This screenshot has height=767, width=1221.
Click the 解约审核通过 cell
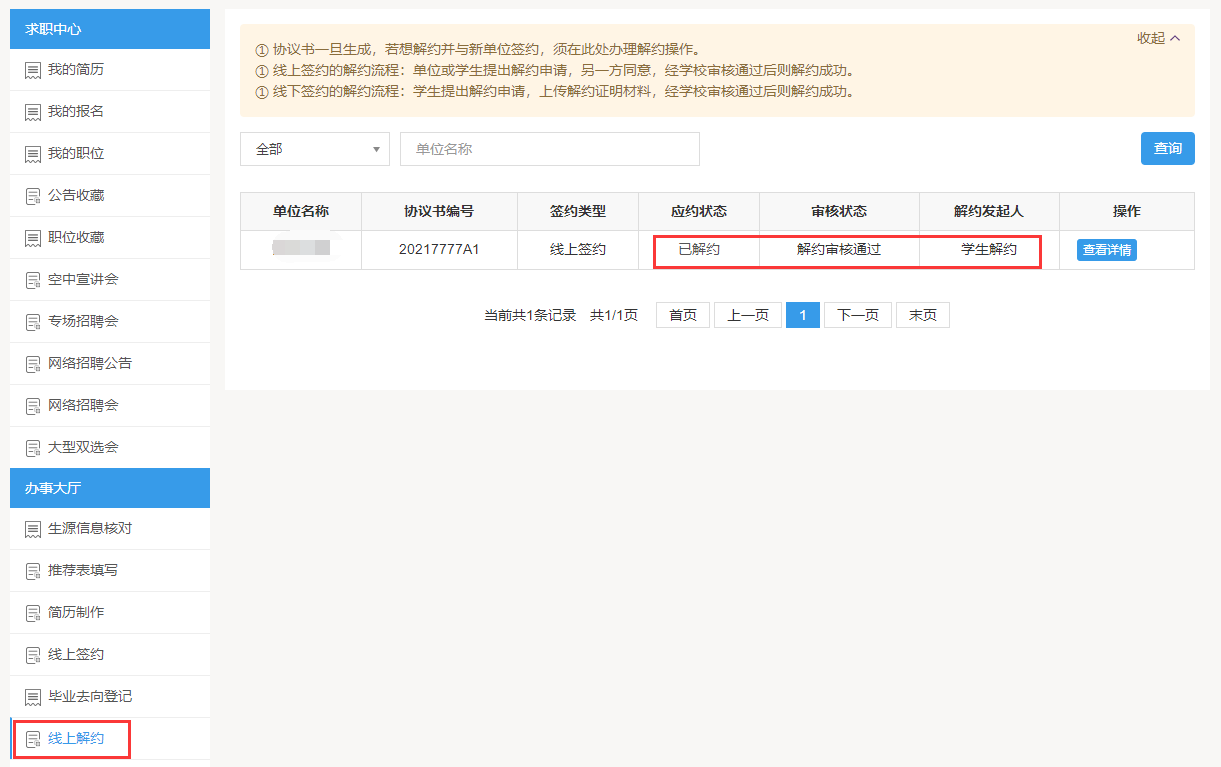pyautogui.click(x=839, y=250)
